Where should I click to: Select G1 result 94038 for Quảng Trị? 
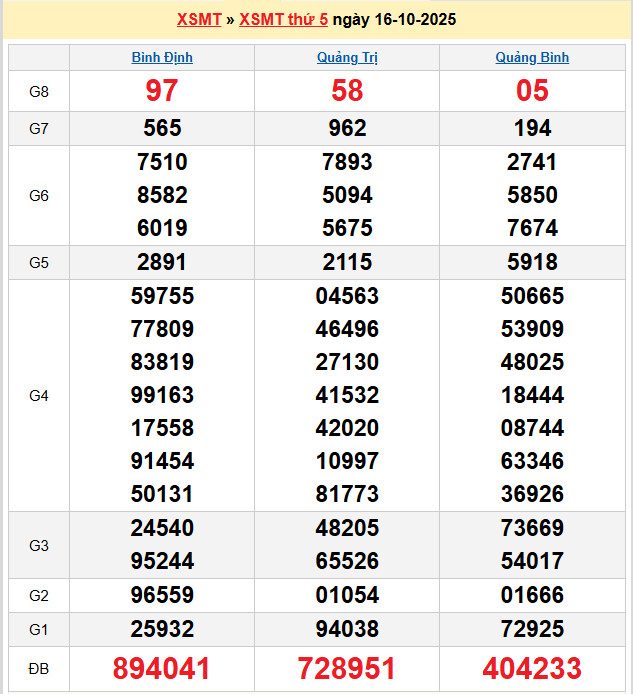pyautogui.click(x=347, y=629)
